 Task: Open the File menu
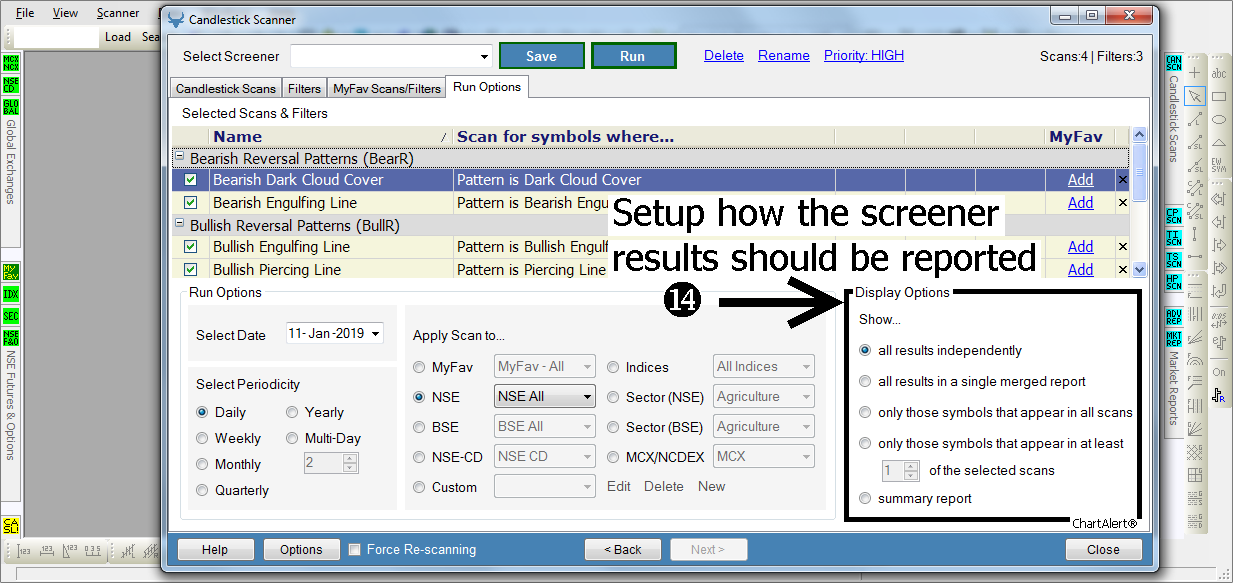coord(25,13)
